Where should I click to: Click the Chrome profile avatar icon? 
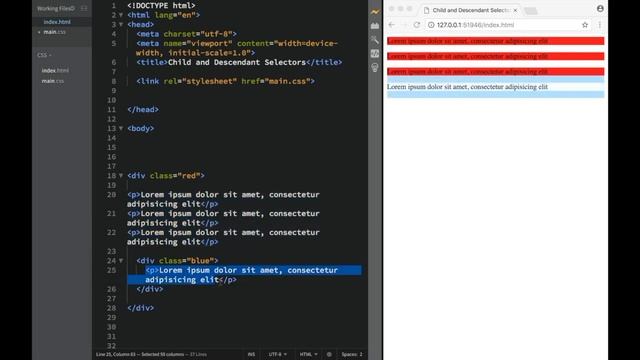tap(600, 9)
